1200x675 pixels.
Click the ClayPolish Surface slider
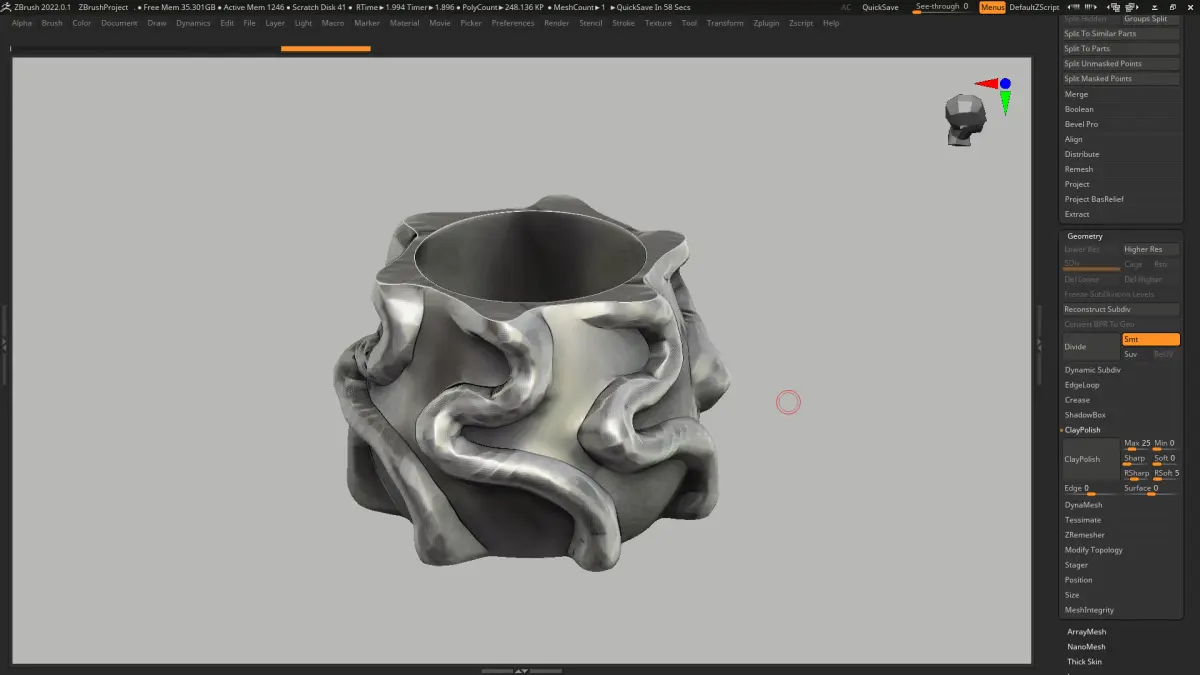click(1151, 489)
